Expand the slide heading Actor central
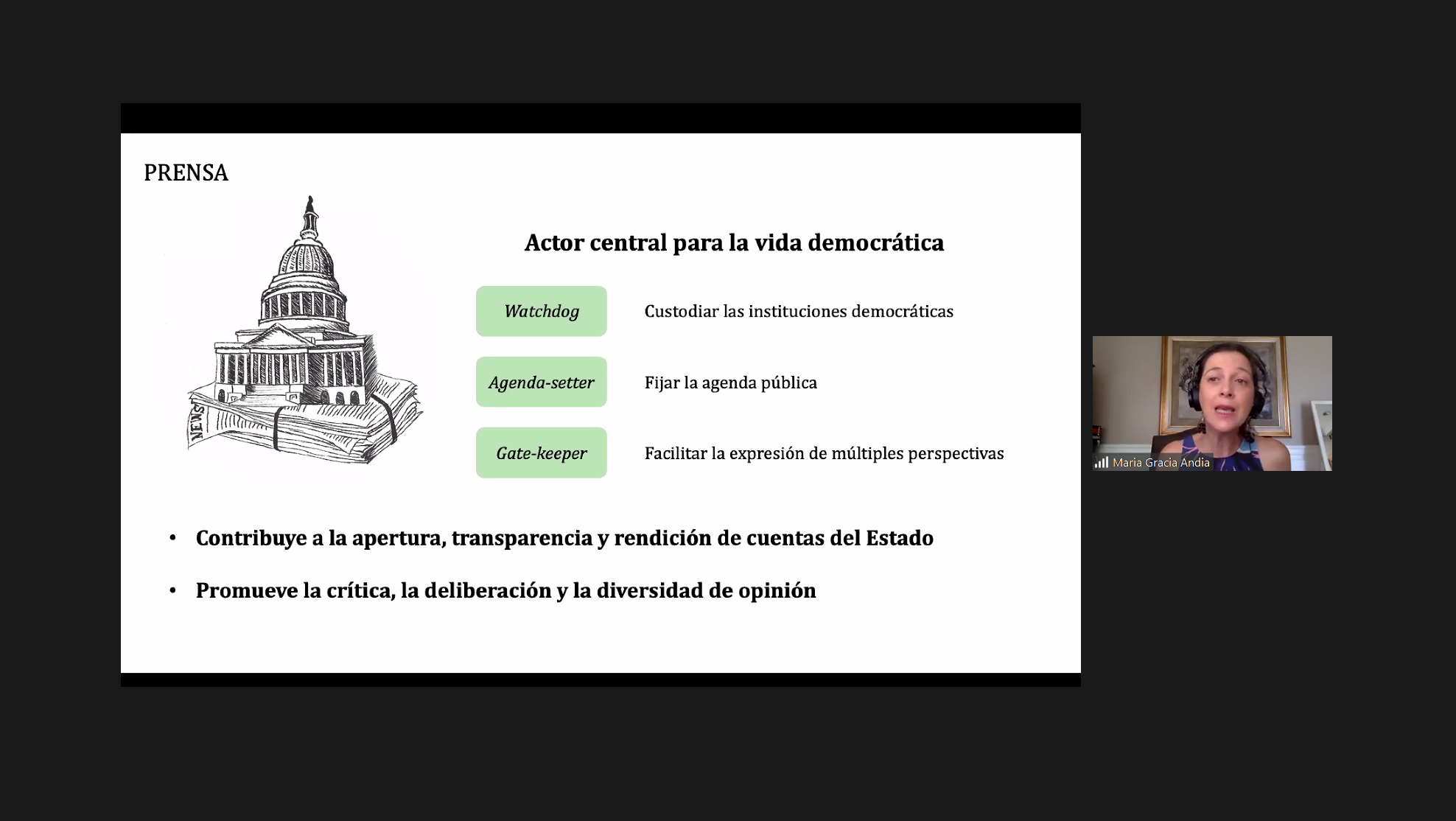Screen dimensions: 1456x821 click(734, 242)
